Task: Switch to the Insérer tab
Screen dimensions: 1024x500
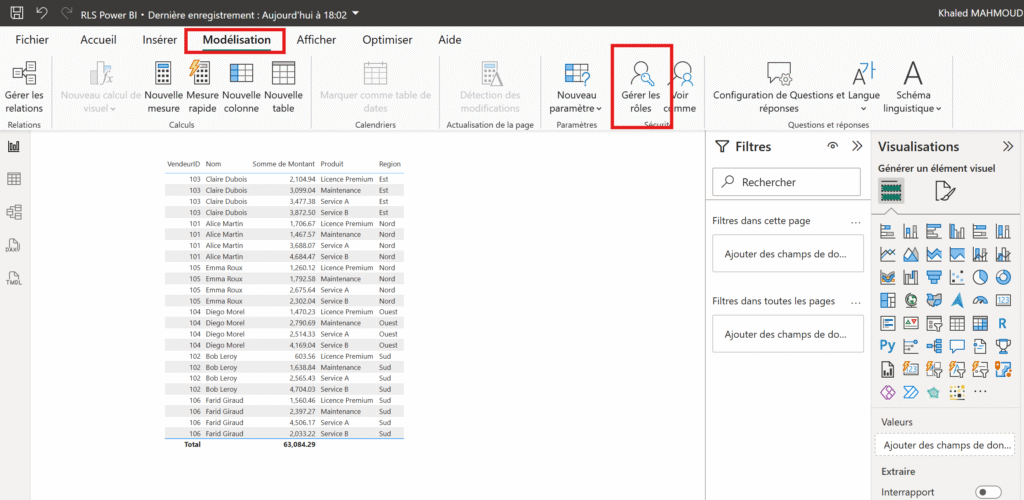Action: pos(159,40)
